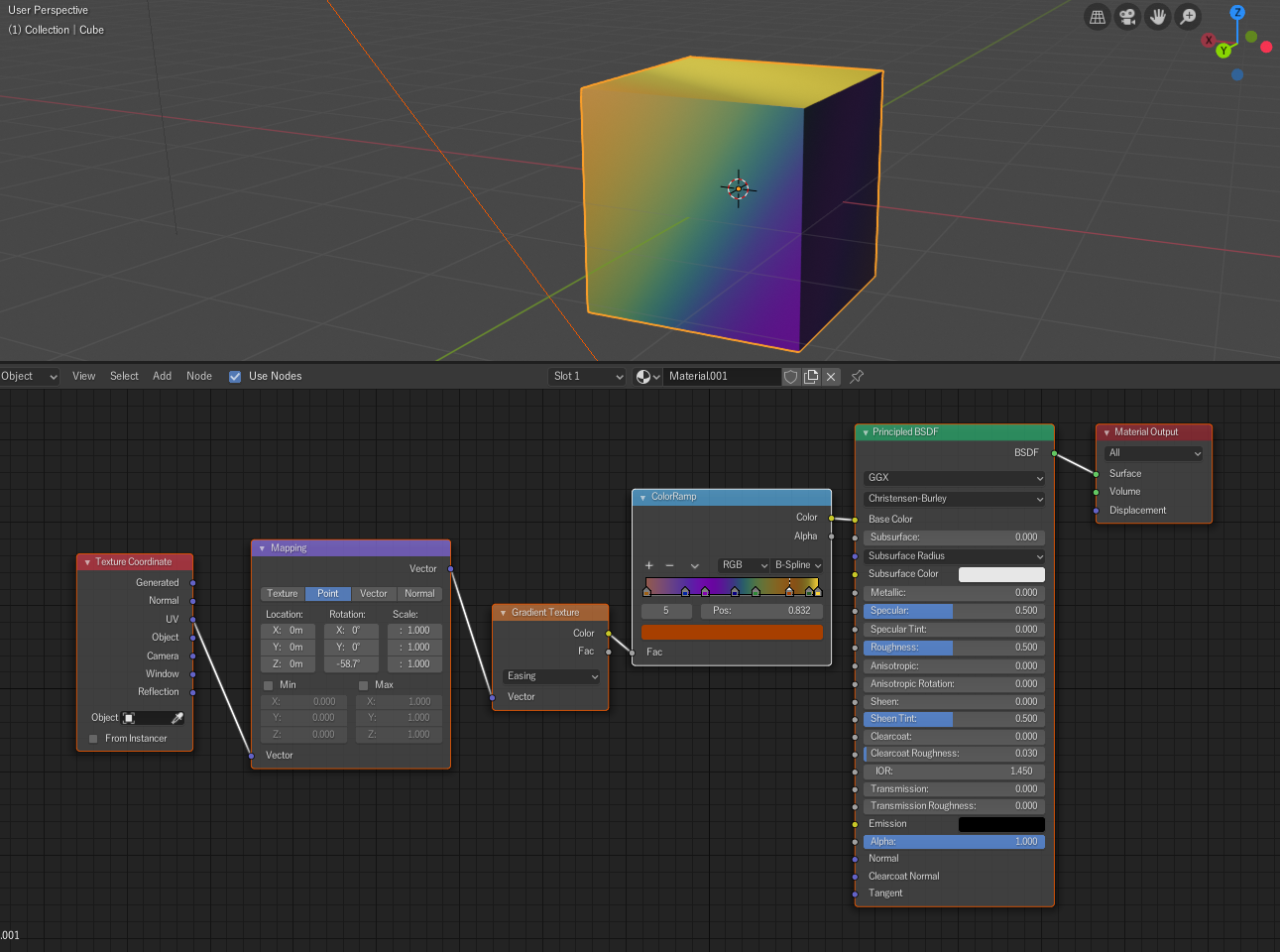This screenshot has height=952, width=1280.
Task: Collapse the Principled BSDF node
Action: (x=865, y=432)
